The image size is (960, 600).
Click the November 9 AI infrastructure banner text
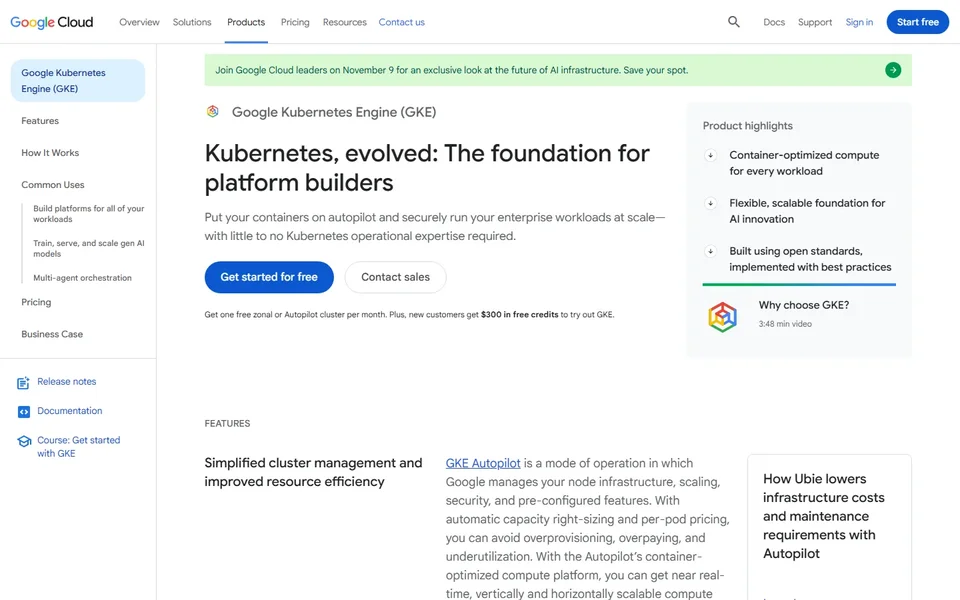pyautogui.click(x=451, y=70)
